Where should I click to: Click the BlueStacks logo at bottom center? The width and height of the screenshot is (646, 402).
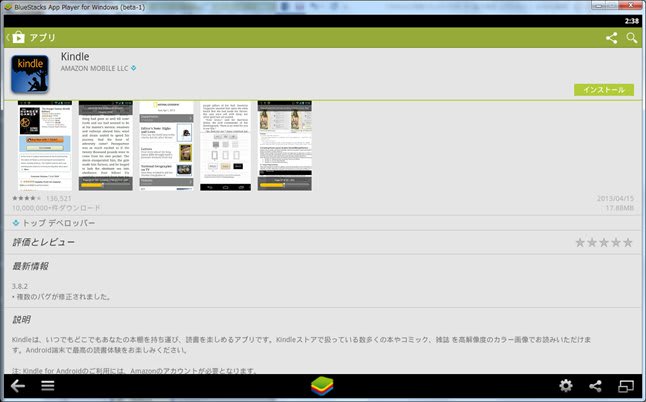pyautogui.click(x=322, y=386)
